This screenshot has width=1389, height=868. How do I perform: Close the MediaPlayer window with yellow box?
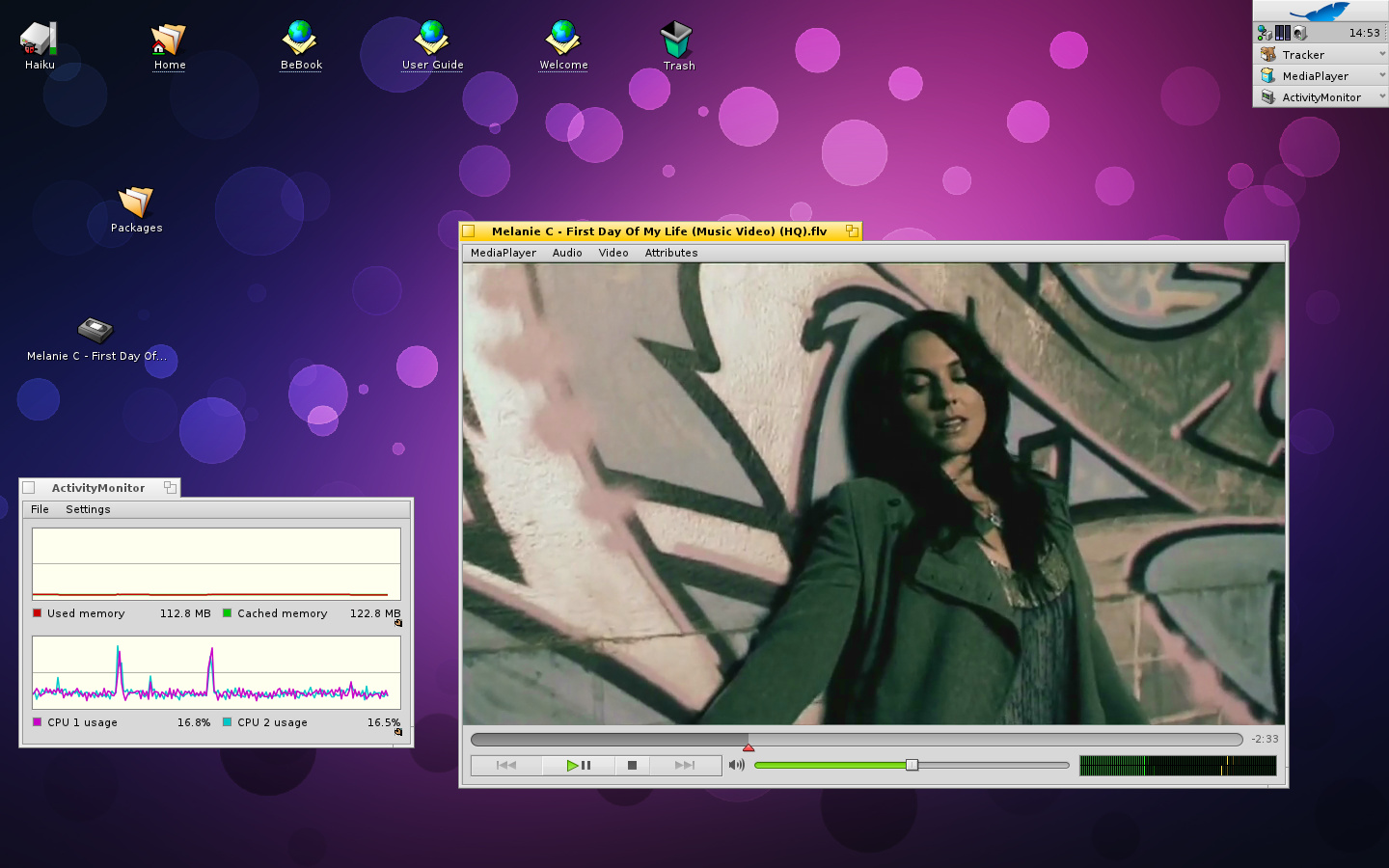click(x=469, y=231)
